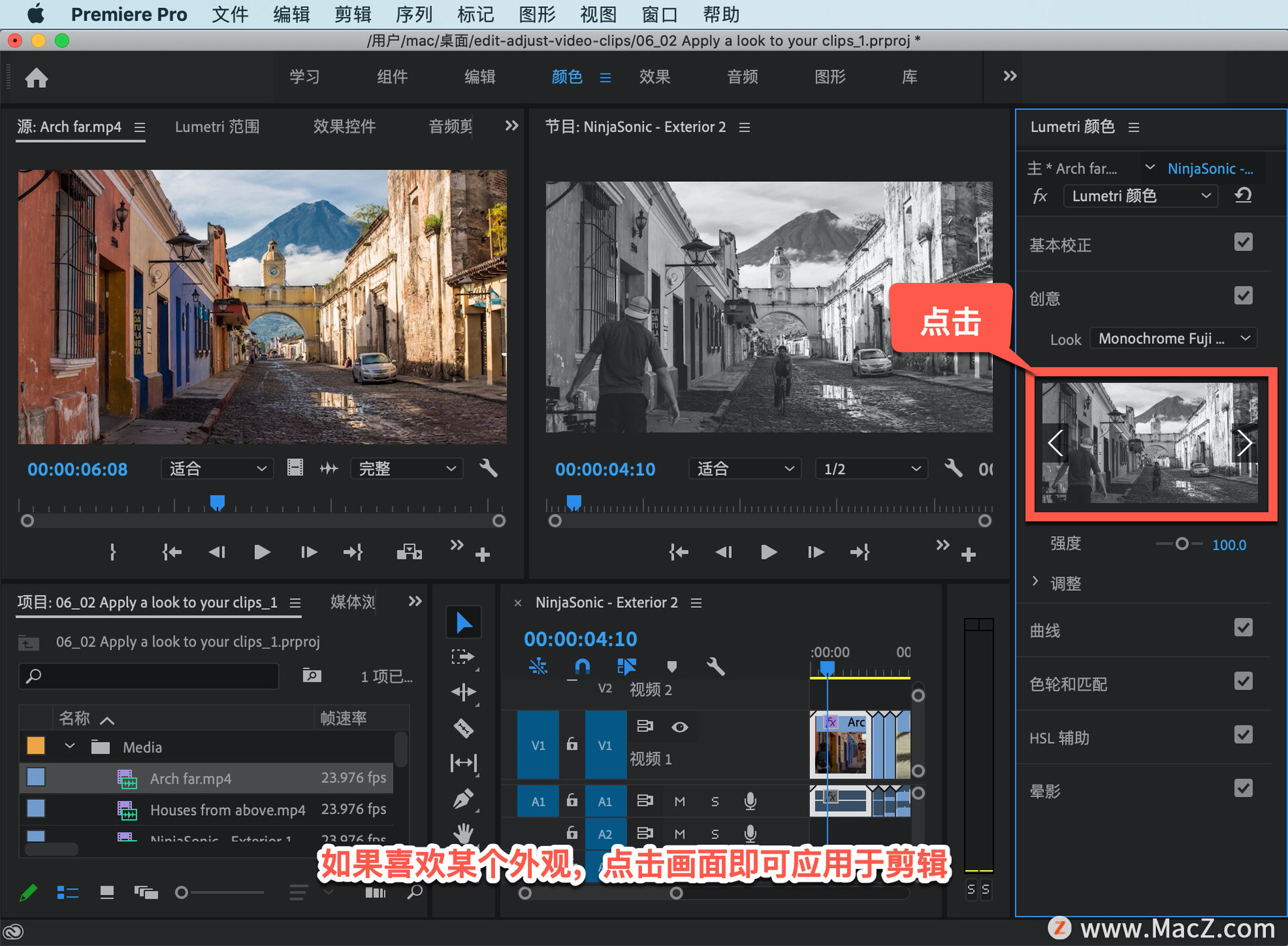Open the 效果控件 panel tab

click(x=345, y=127)
